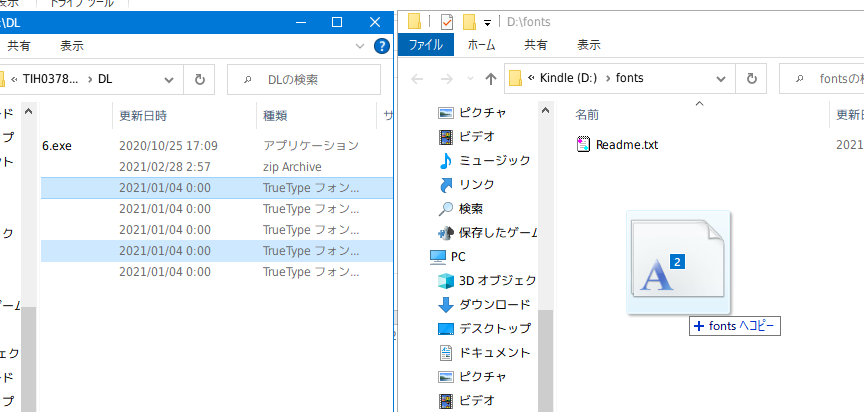Open Downloads (ダウンロード) in navigation pane
The height and width of the screenshot is (412, 864).
click(x=494, y=304)
